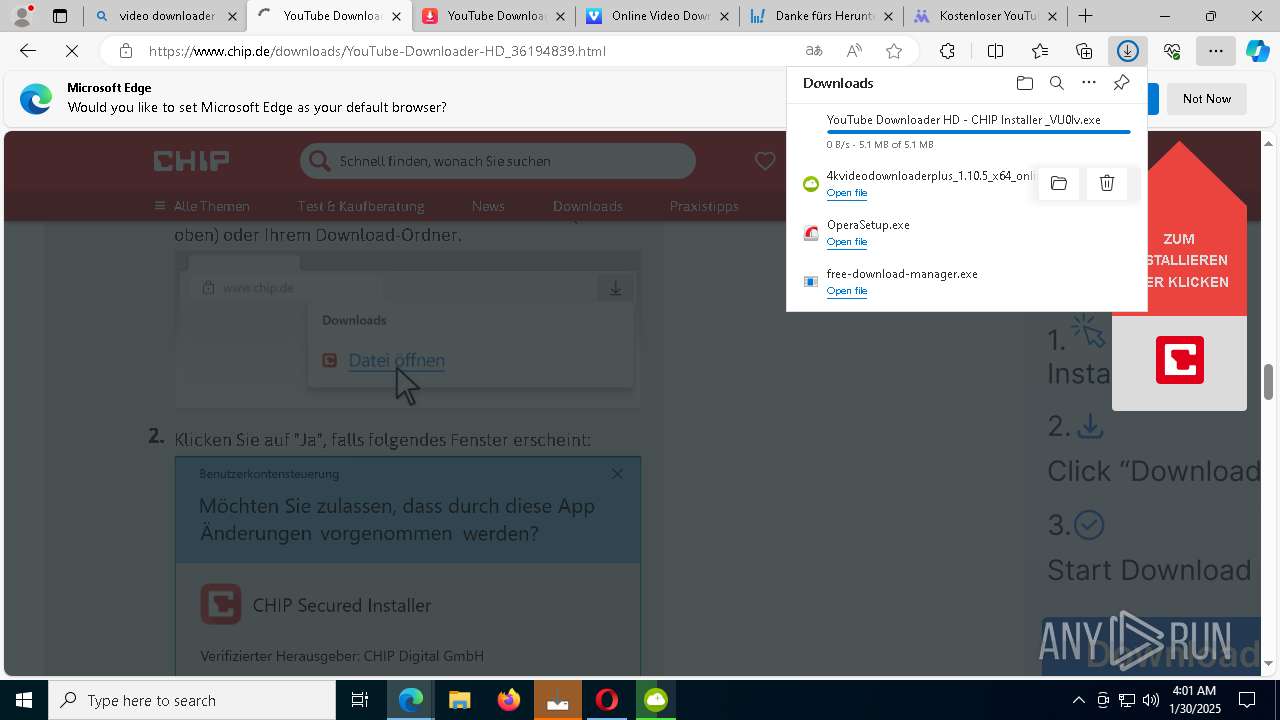
Task: Pin the Downloads panel
Action: 1121,83
